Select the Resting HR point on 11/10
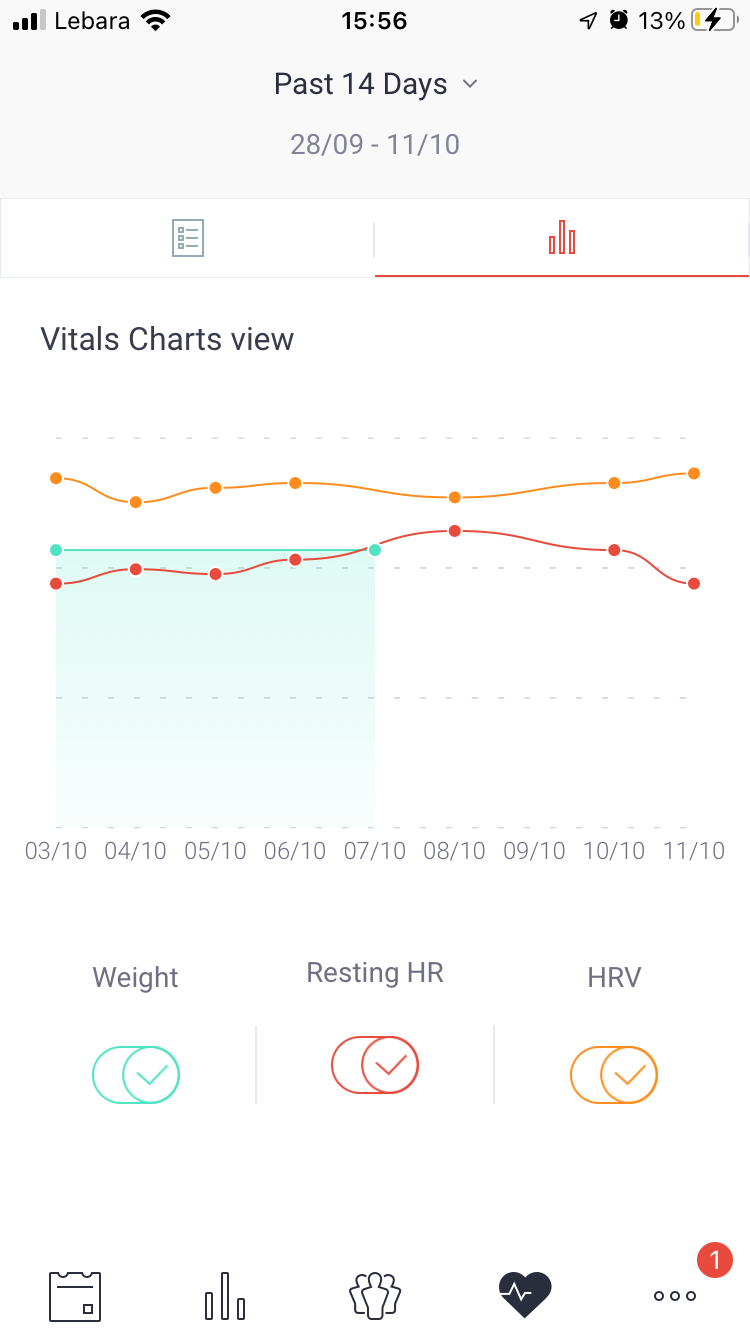Screen dimensions: 750x1334 tap(694, 583)
